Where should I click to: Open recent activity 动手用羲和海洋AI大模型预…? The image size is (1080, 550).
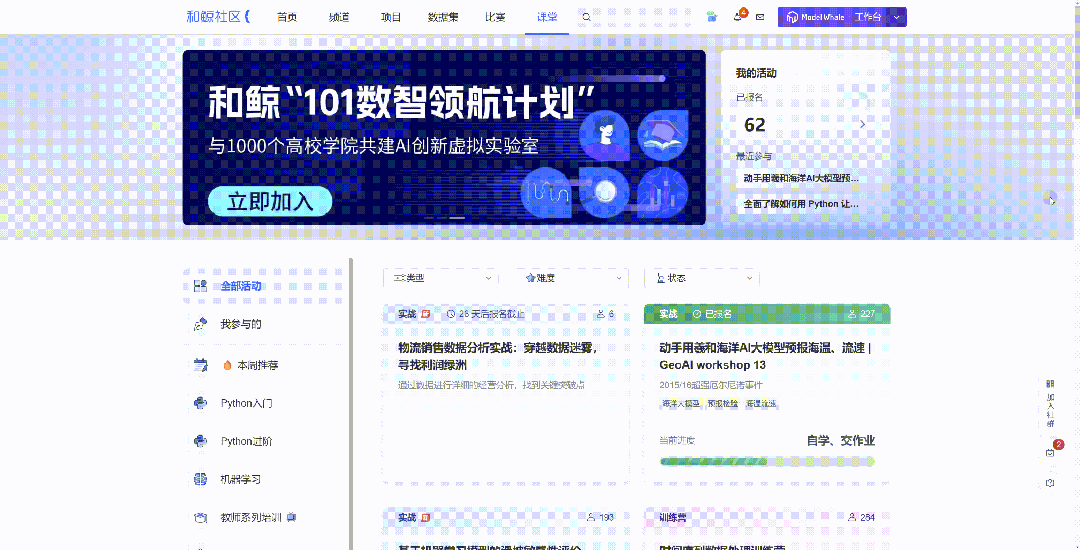click(801, 178)
